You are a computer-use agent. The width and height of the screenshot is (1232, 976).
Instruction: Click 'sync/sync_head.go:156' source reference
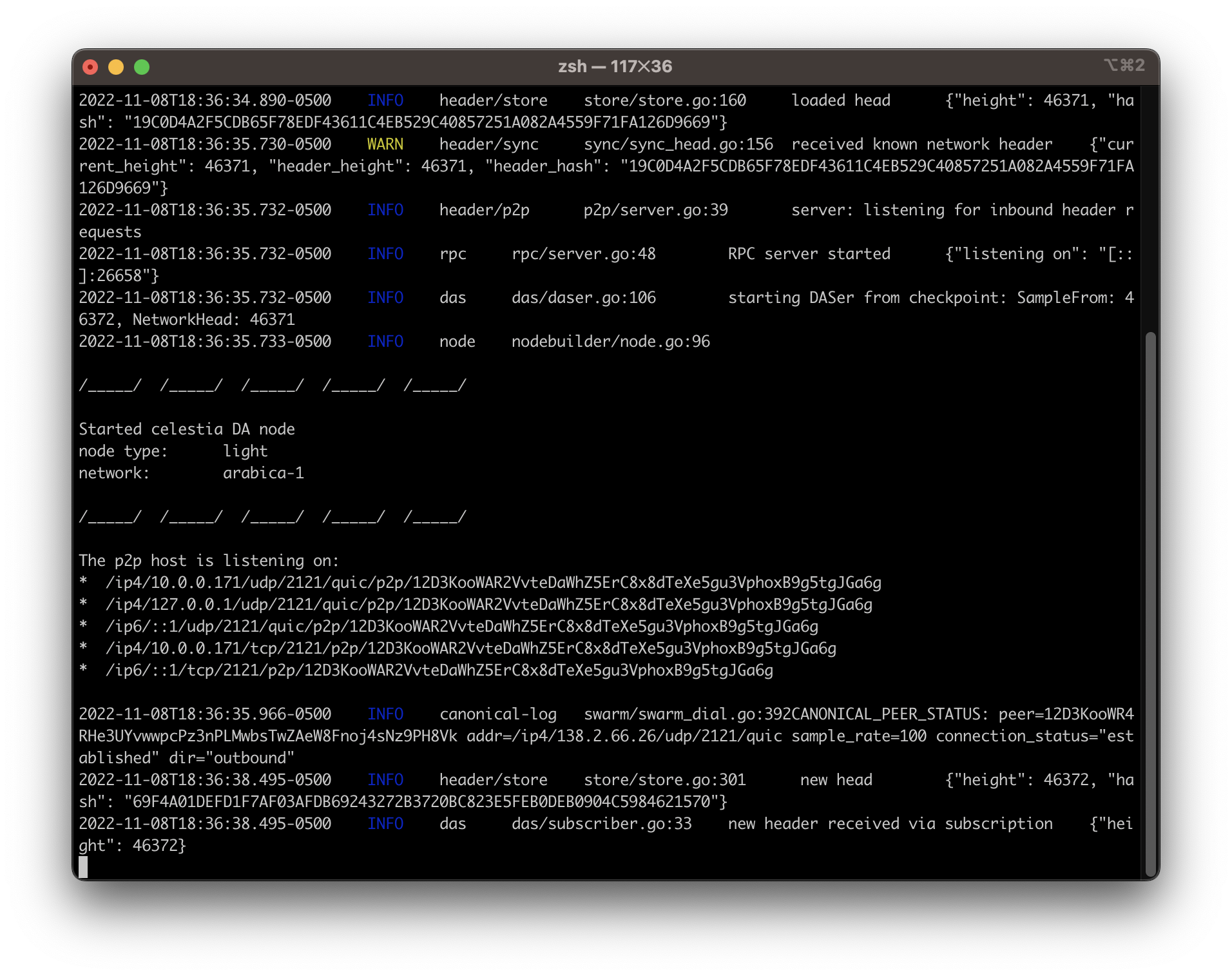pyautogui.click(x=679, y=144)
